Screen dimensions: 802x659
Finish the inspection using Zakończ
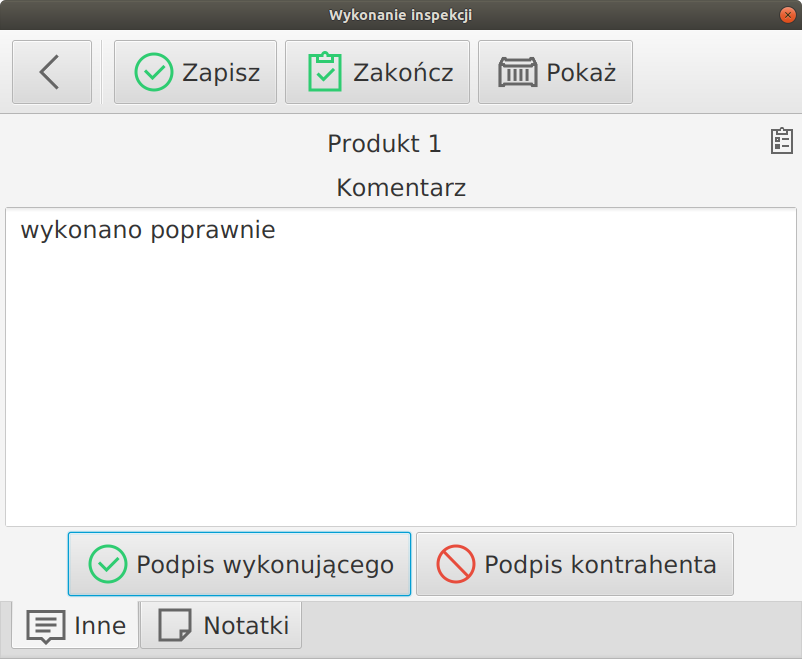[x=377, y=71]
